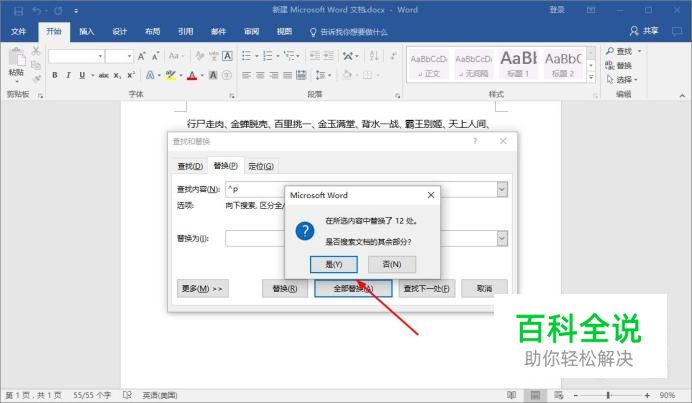Image resolution: width=692 pixels, height=403 pixels.
Task: Click zoom in plus button
Action: tap(647, 395)
